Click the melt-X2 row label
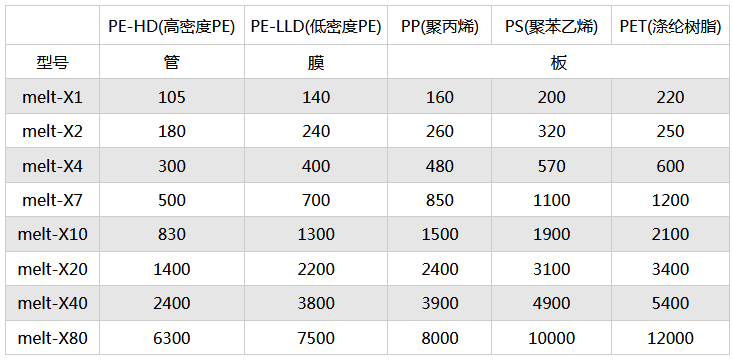 coord(52,131)
